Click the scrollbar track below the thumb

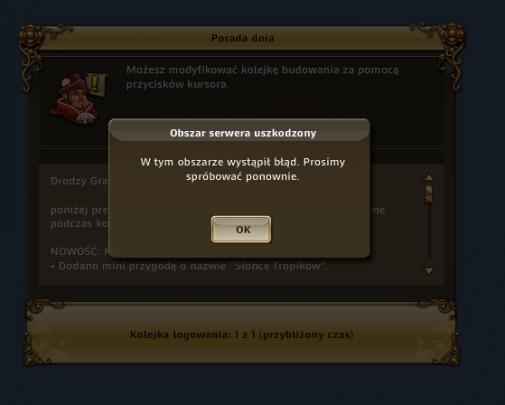[x=429, y=233]
